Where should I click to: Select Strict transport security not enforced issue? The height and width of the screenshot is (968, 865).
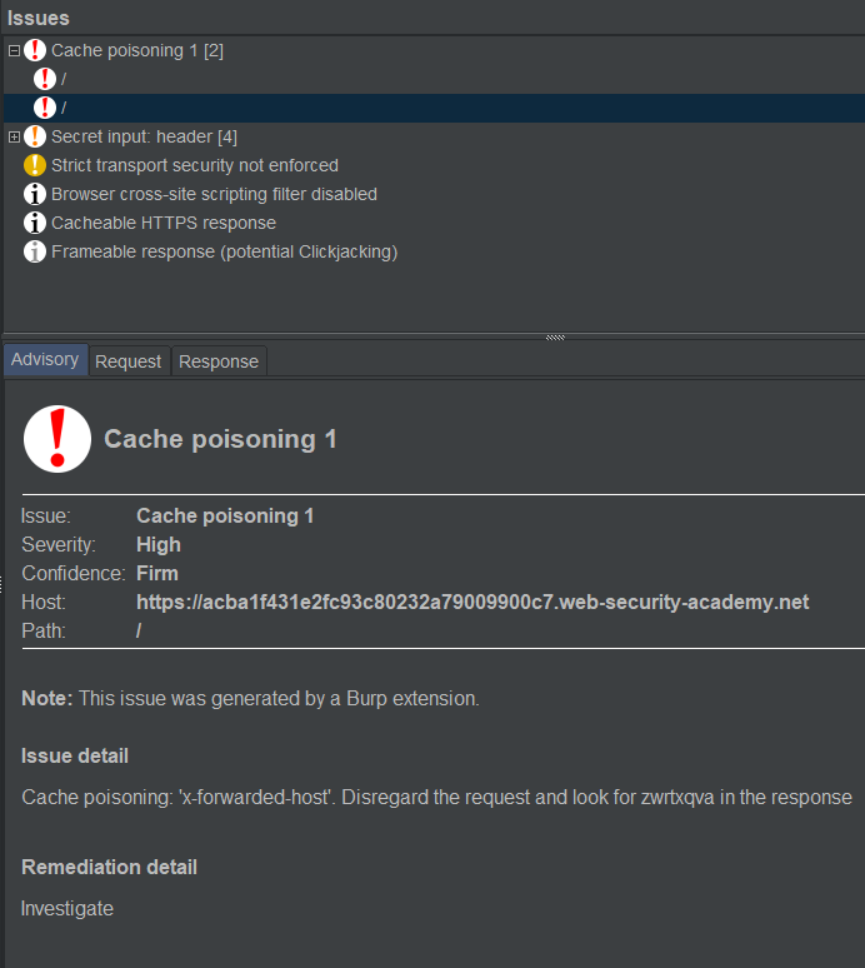pyautogui.click(x=194, y=165)
